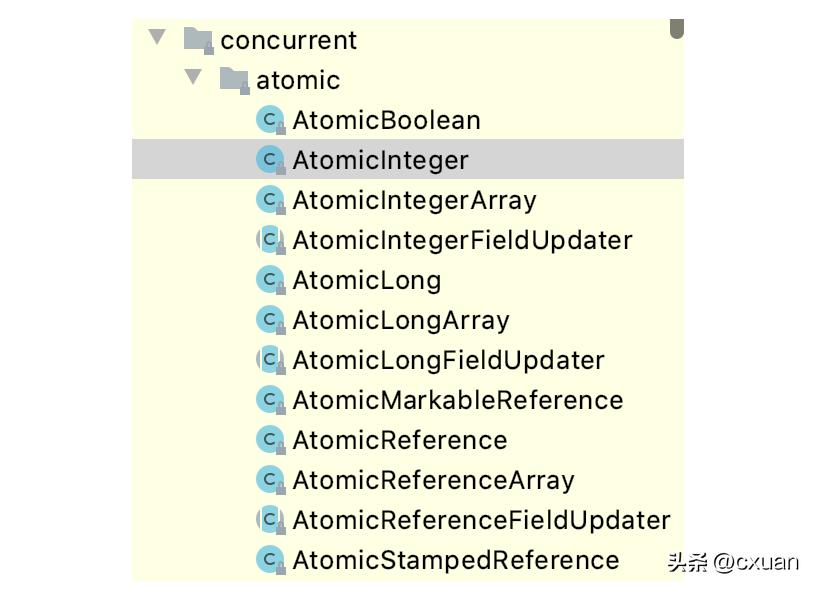Click the AtomicIntegerFieldUpdater abstract class icon
The width and height of the screenshot is (816, 590).
[x=270, y=240]
